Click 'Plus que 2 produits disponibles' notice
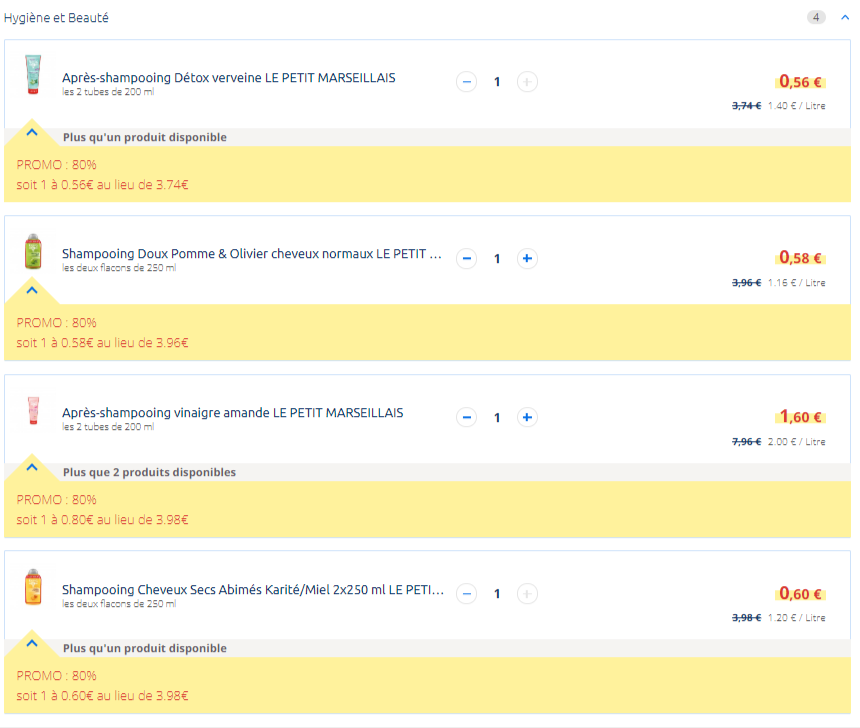 point(149,472)
